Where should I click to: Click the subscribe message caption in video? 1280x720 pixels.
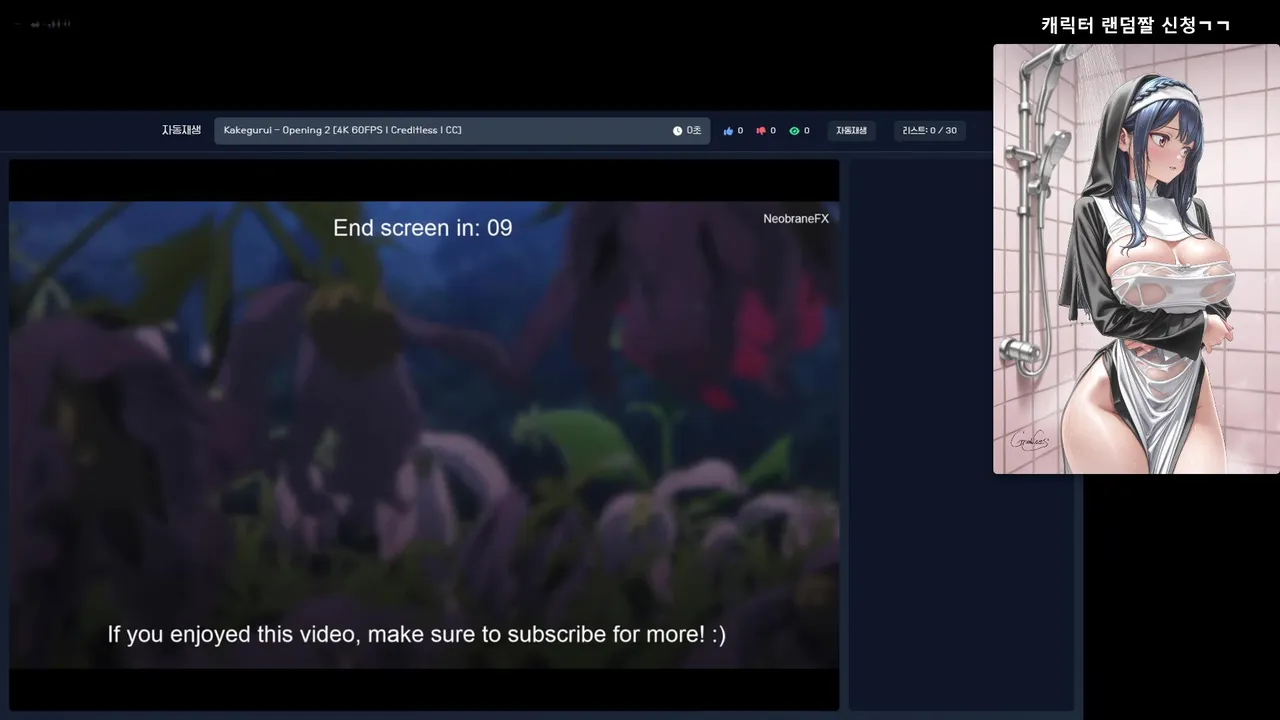tap(417, 634)
